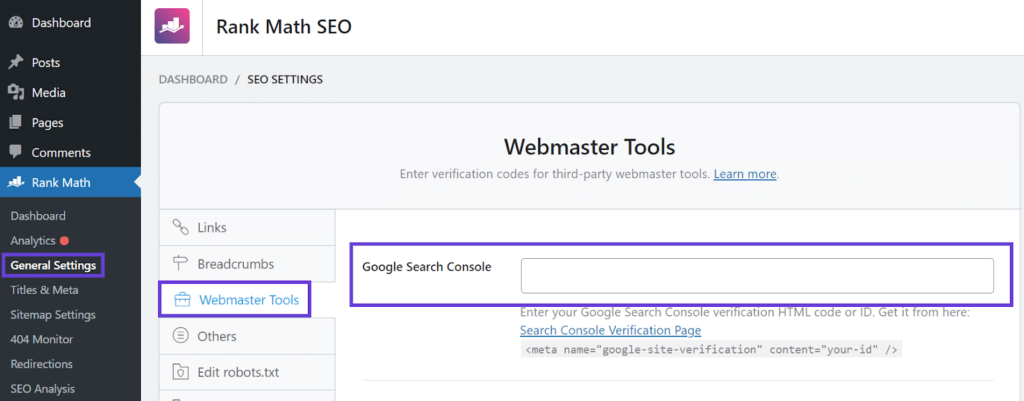Click the Dashboard gauge icon in sidebar
This screenshot has width=1024, height=401.
16,23
